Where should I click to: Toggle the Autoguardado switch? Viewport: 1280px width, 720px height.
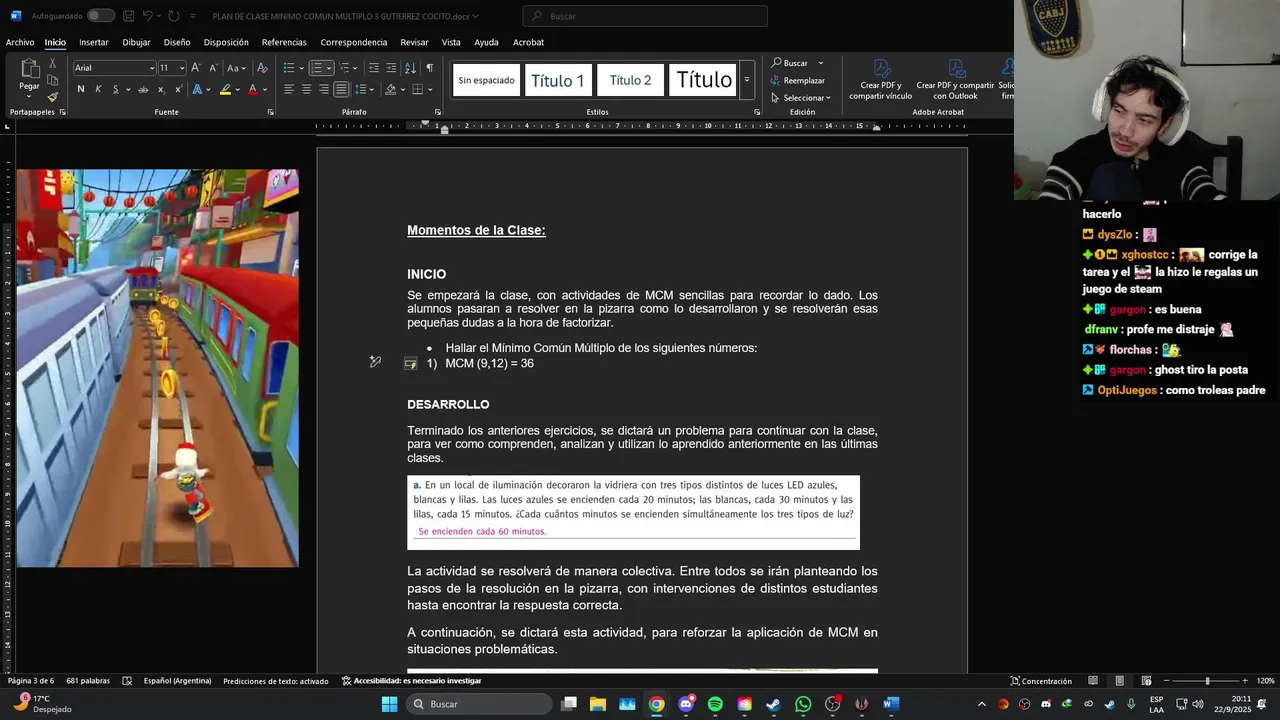pos(100,16)
